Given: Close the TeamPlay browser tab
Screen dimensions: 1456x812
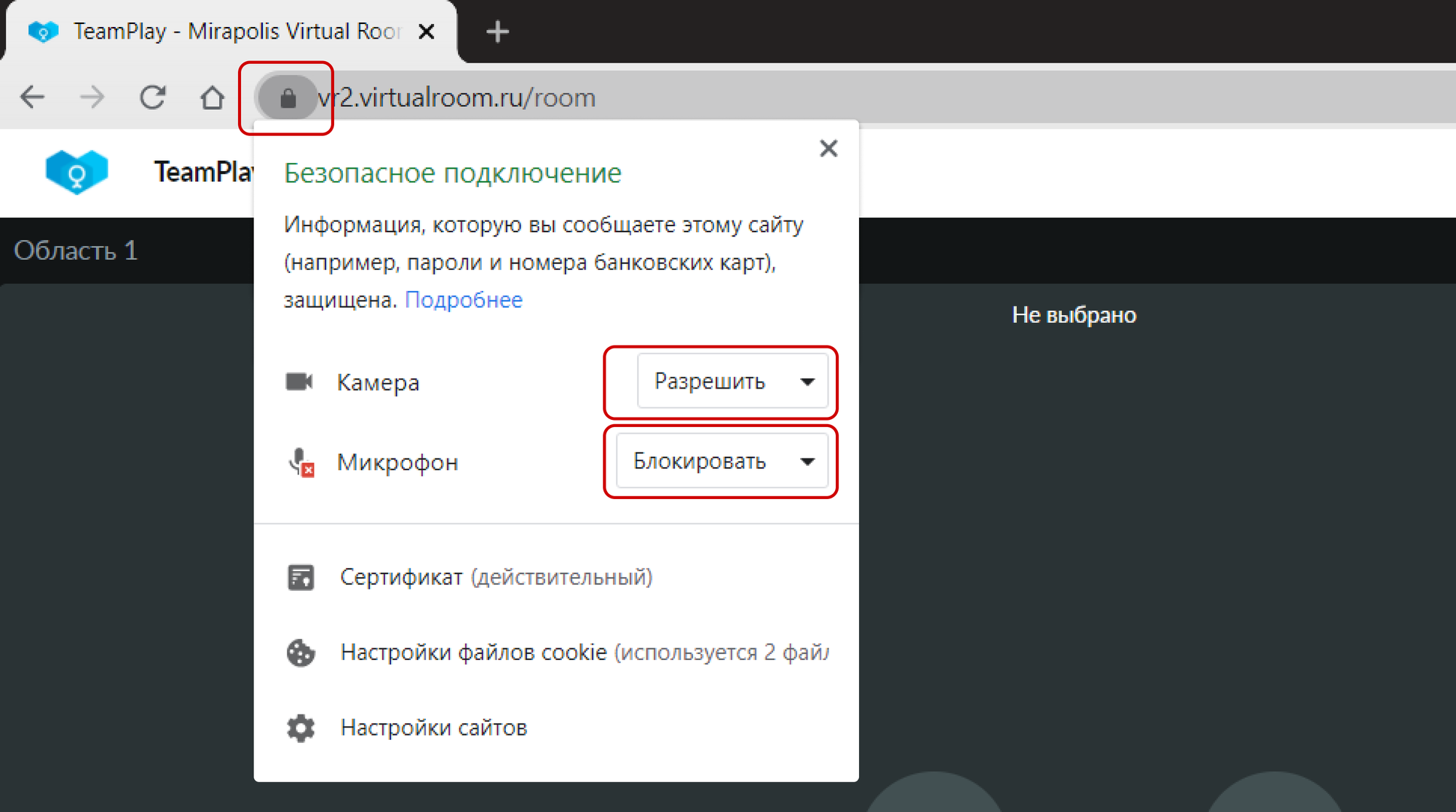Looking at the screenshot, I should pyautogui.click(x=427, y=31).
